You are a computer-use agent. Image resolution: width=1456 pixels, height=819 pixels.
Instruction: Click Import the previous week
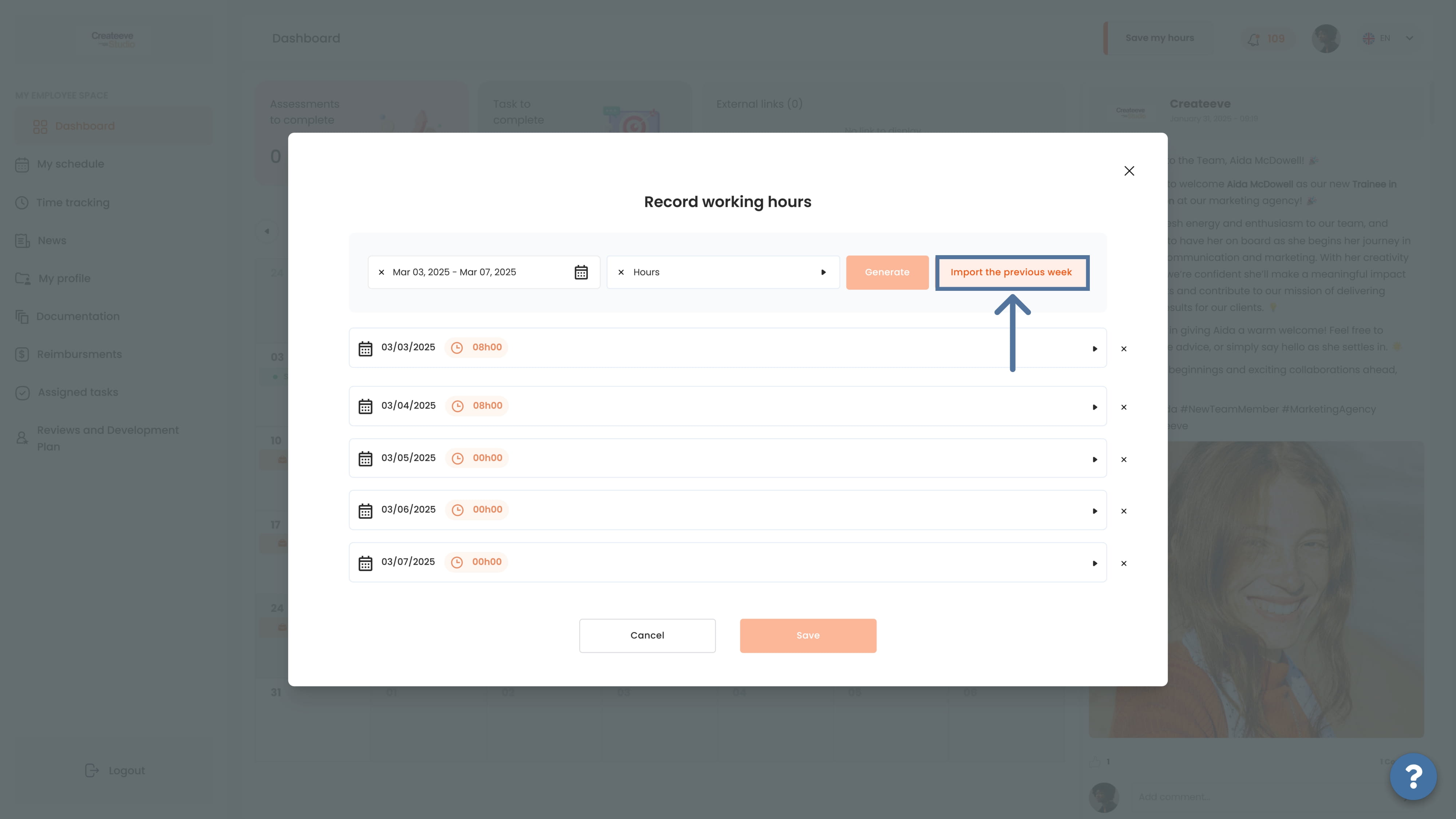pyautogui.click(x=1012, y=272)
